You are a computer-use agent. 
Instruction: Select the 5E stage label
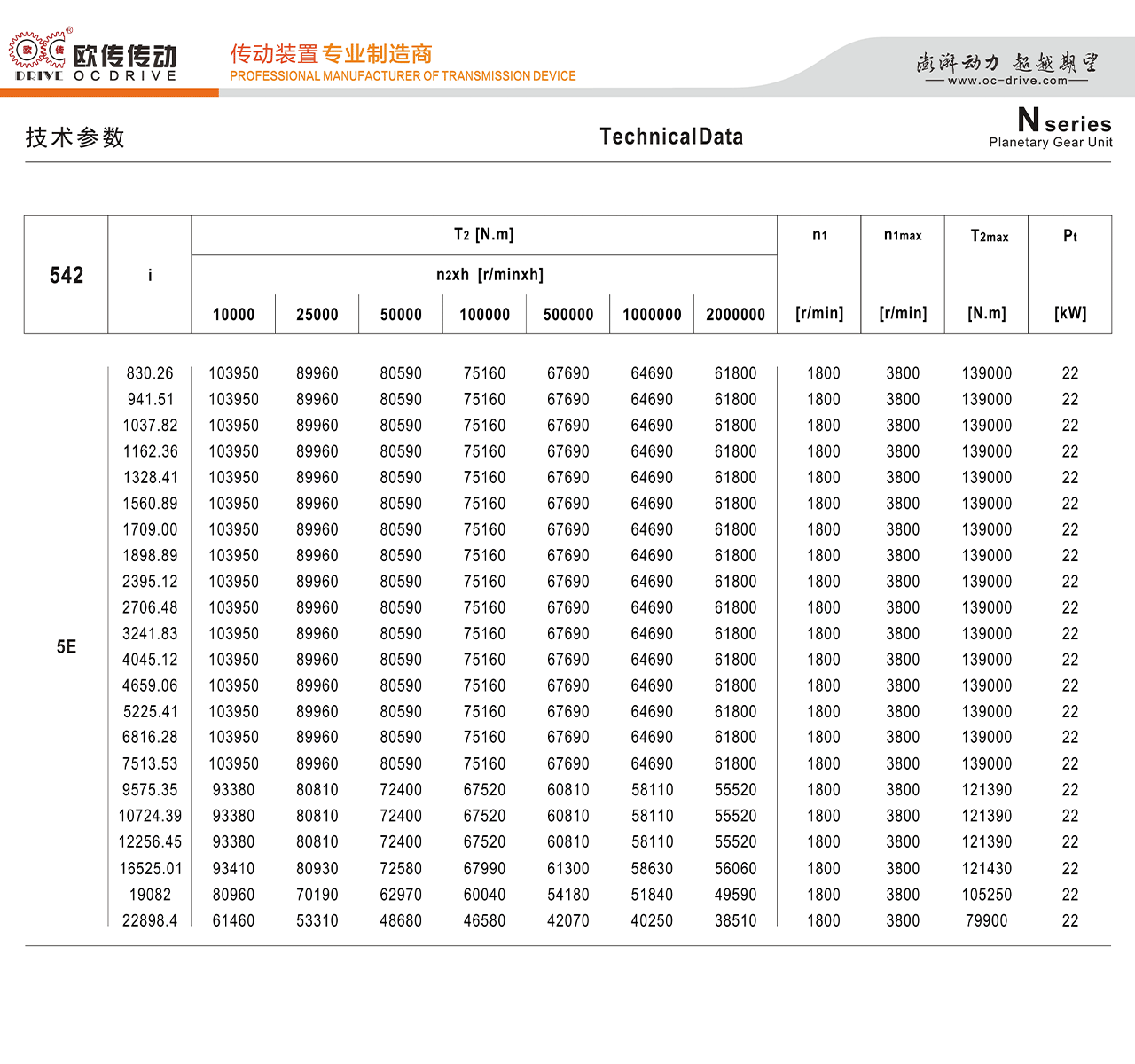click(x=67, y=647)
